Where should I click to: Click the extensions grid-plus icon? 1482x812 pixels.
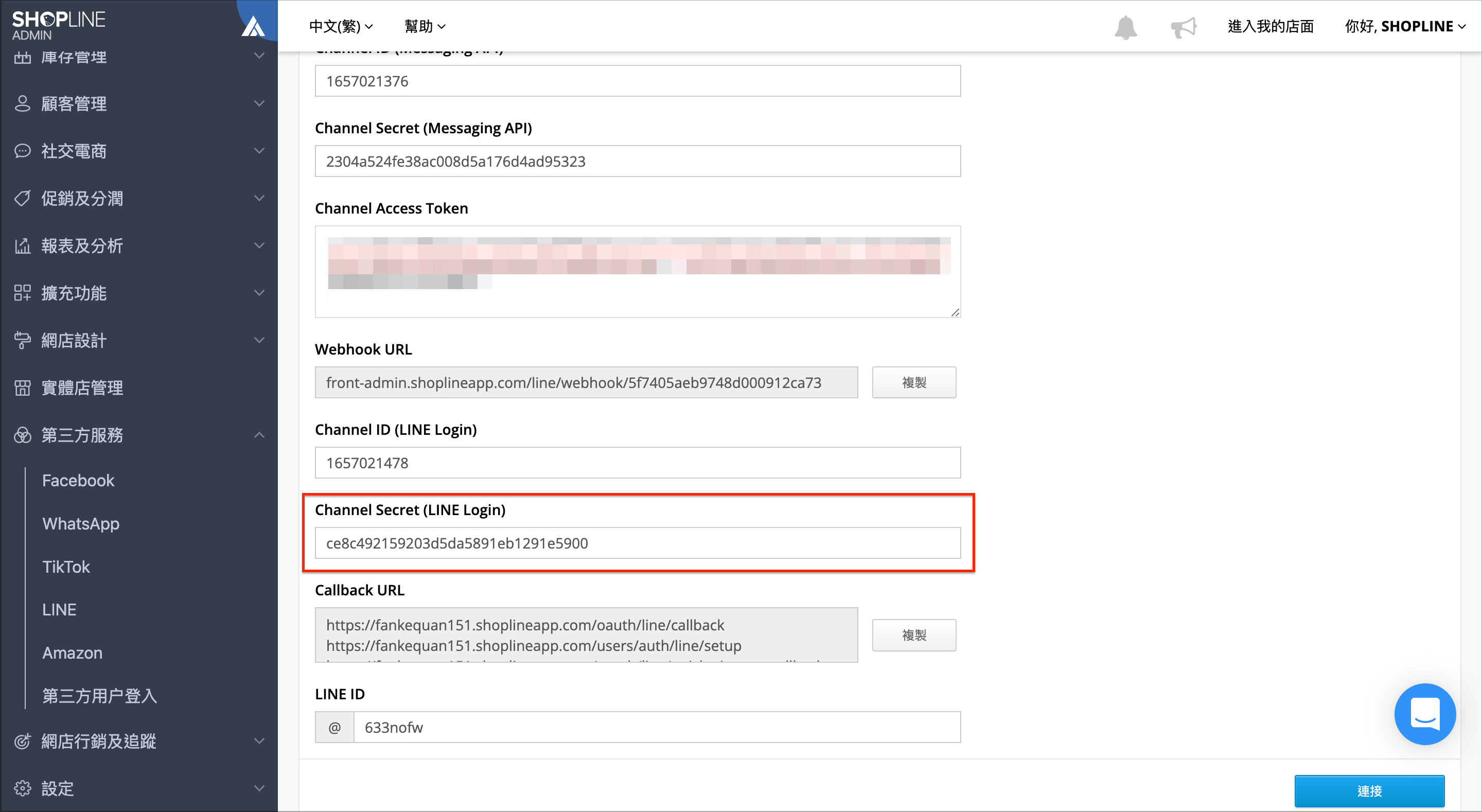tap(23, 293)
